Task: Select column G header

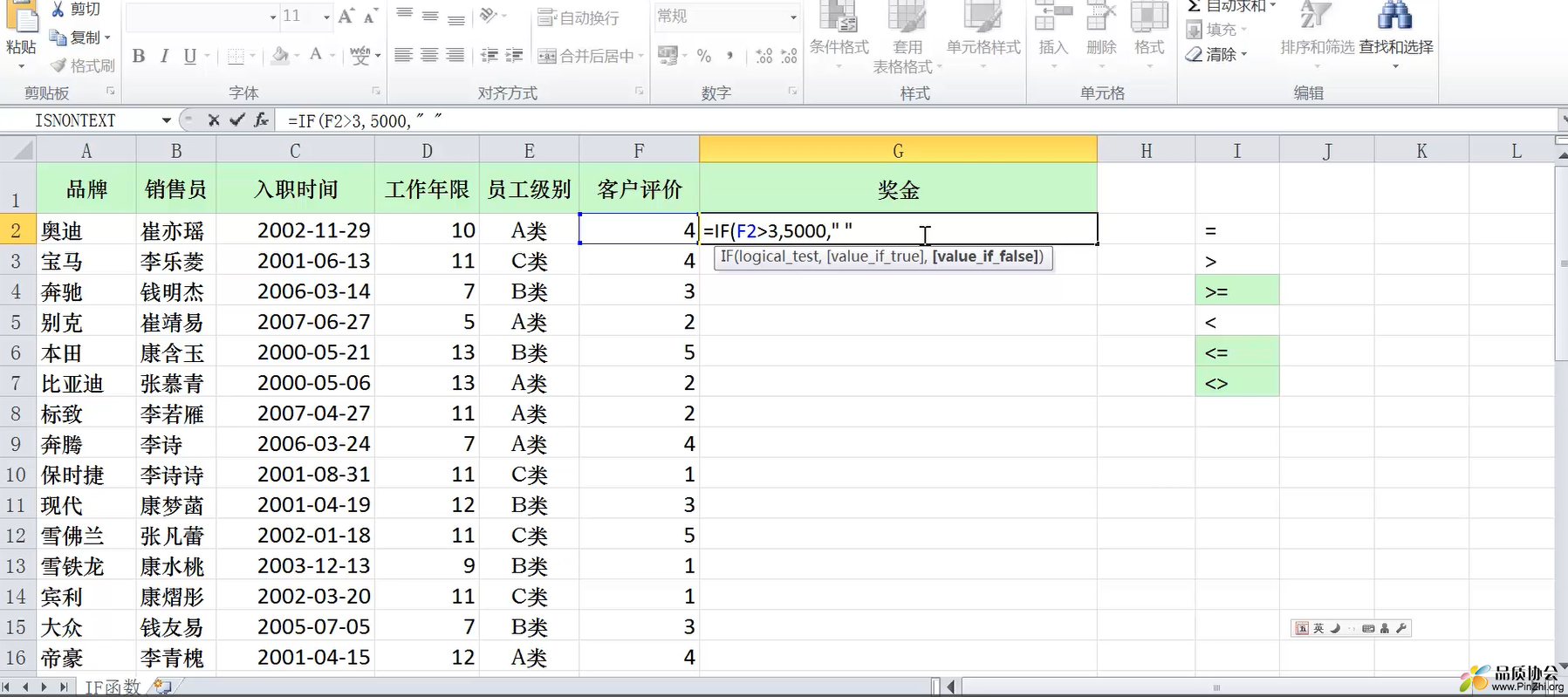Action: [898, 150]
